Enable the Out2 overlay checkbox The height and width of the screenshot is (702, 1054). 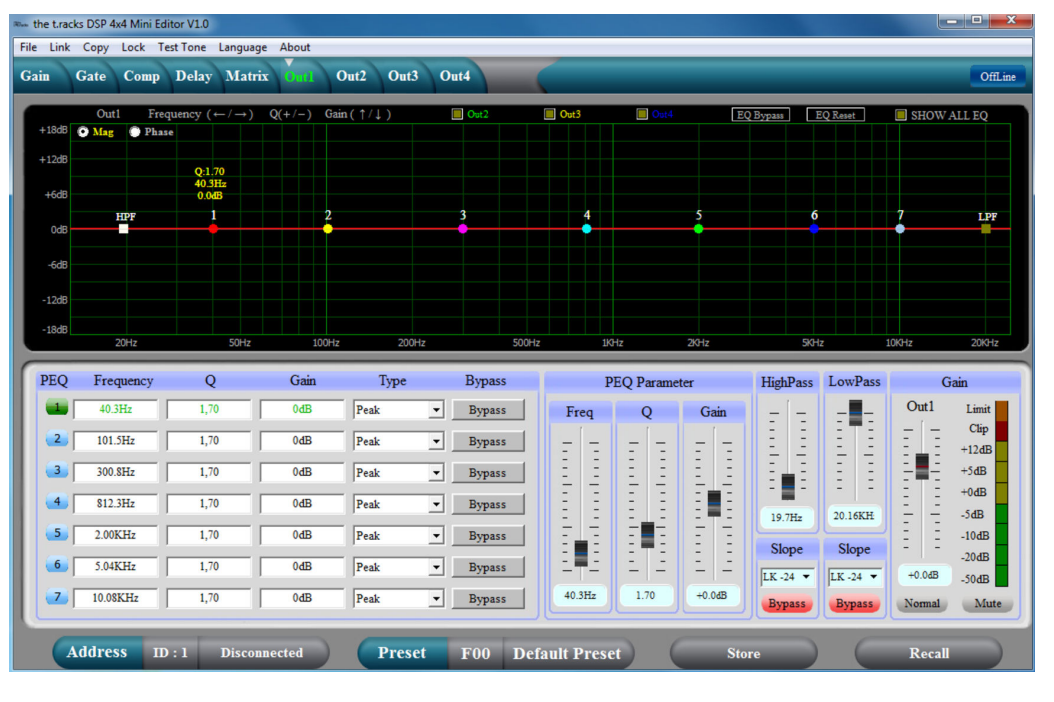click(x=458, y=114)
